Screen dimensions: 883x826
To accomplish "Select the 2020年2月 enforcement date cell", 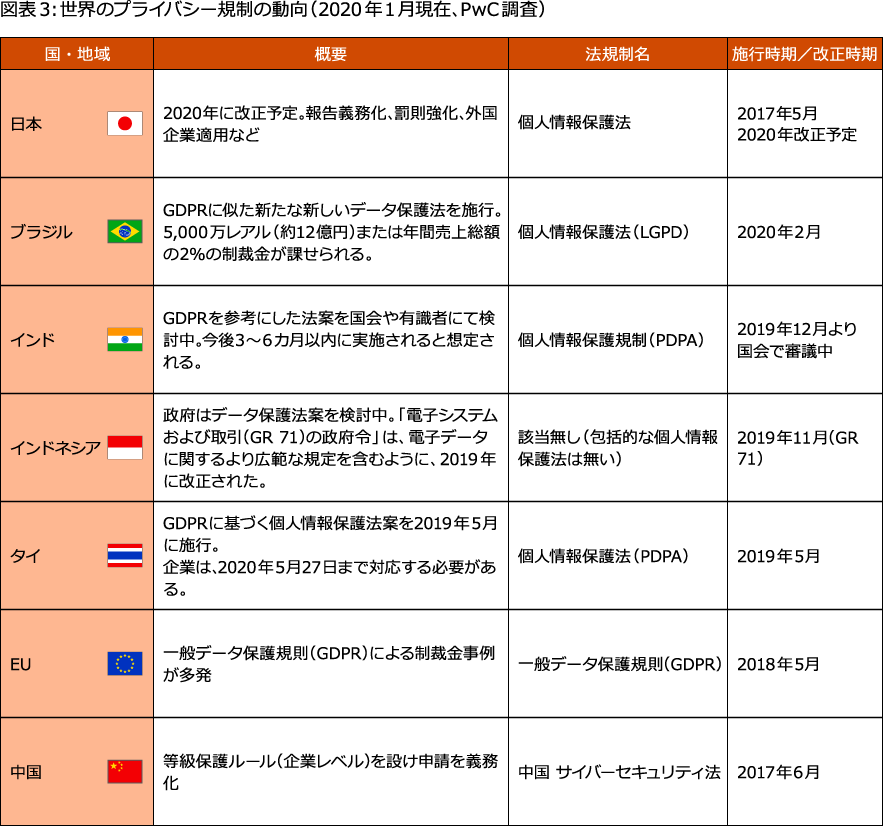I will pos(778,232).
